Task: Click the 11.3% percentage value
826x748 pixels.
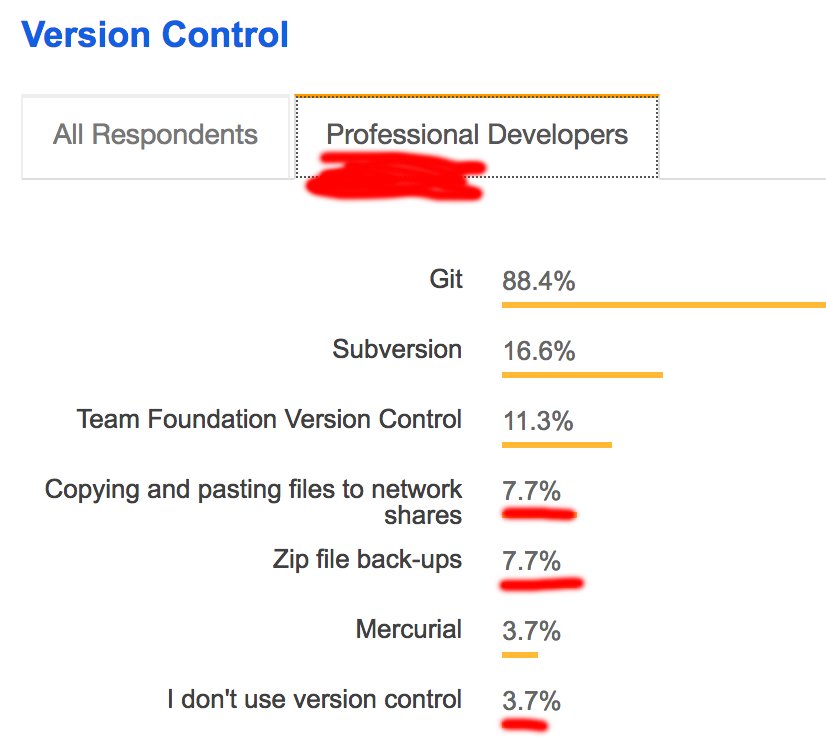Action: (x=538, y=422)
